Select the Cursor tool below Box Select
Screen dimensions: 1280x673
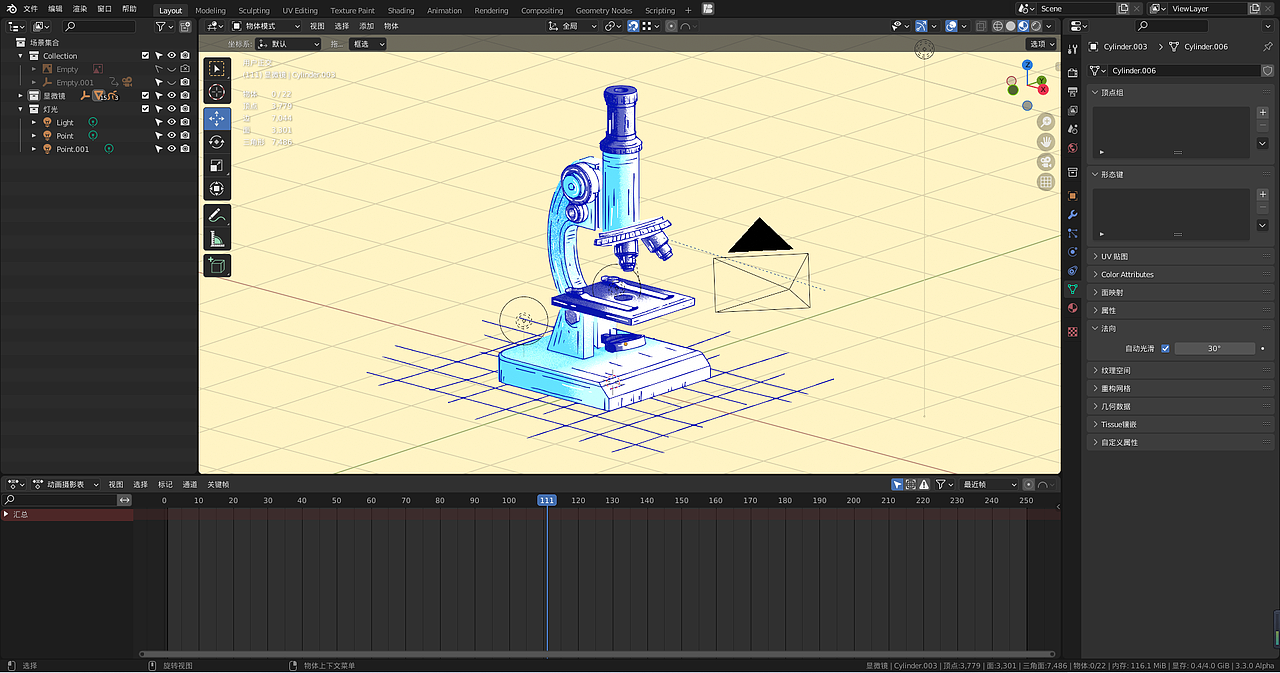[217, 92]
